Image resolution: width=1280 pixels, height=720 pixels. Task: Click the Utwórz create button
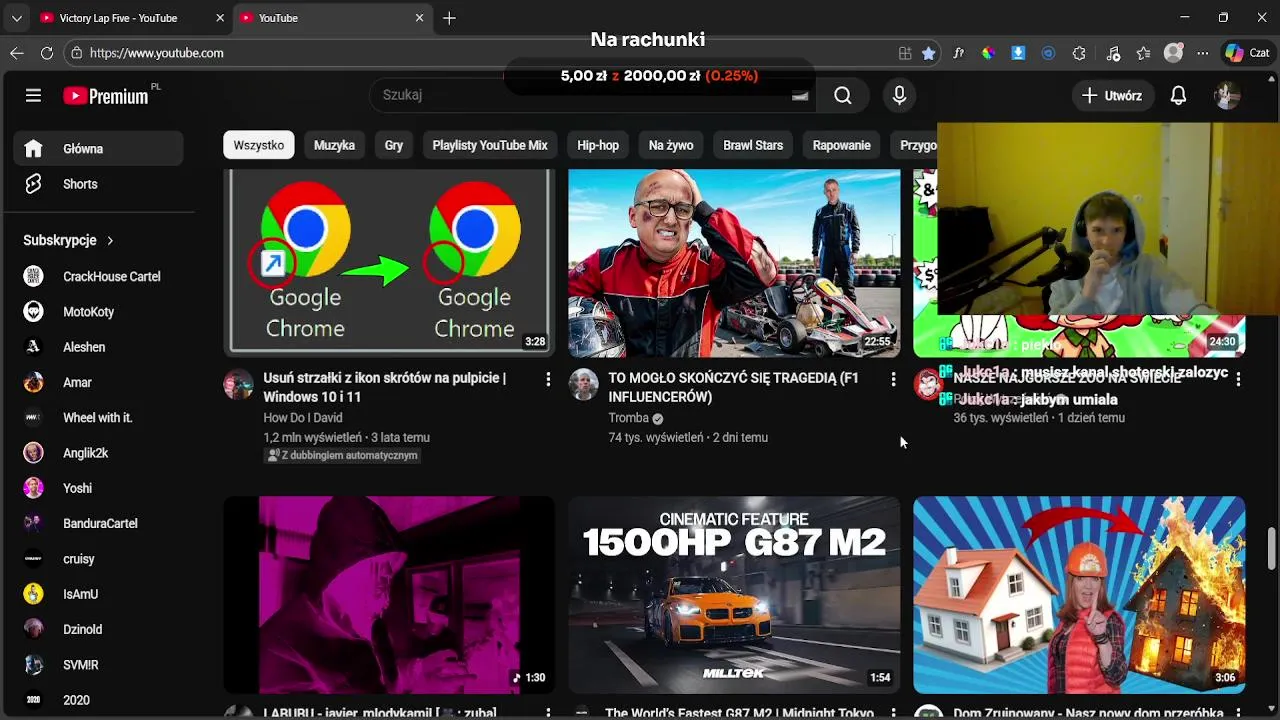coord(1111,95)
